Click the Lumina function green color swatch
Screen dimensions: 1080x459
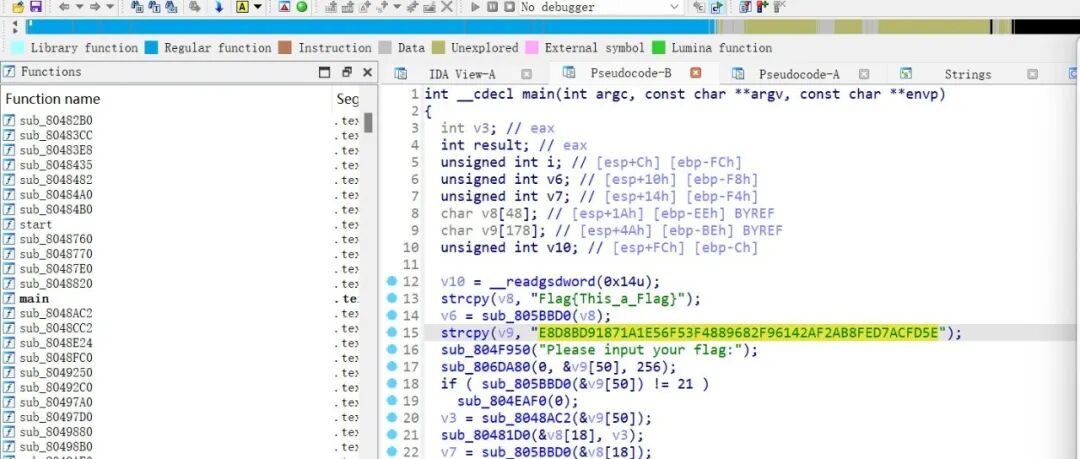pos(659,48)
